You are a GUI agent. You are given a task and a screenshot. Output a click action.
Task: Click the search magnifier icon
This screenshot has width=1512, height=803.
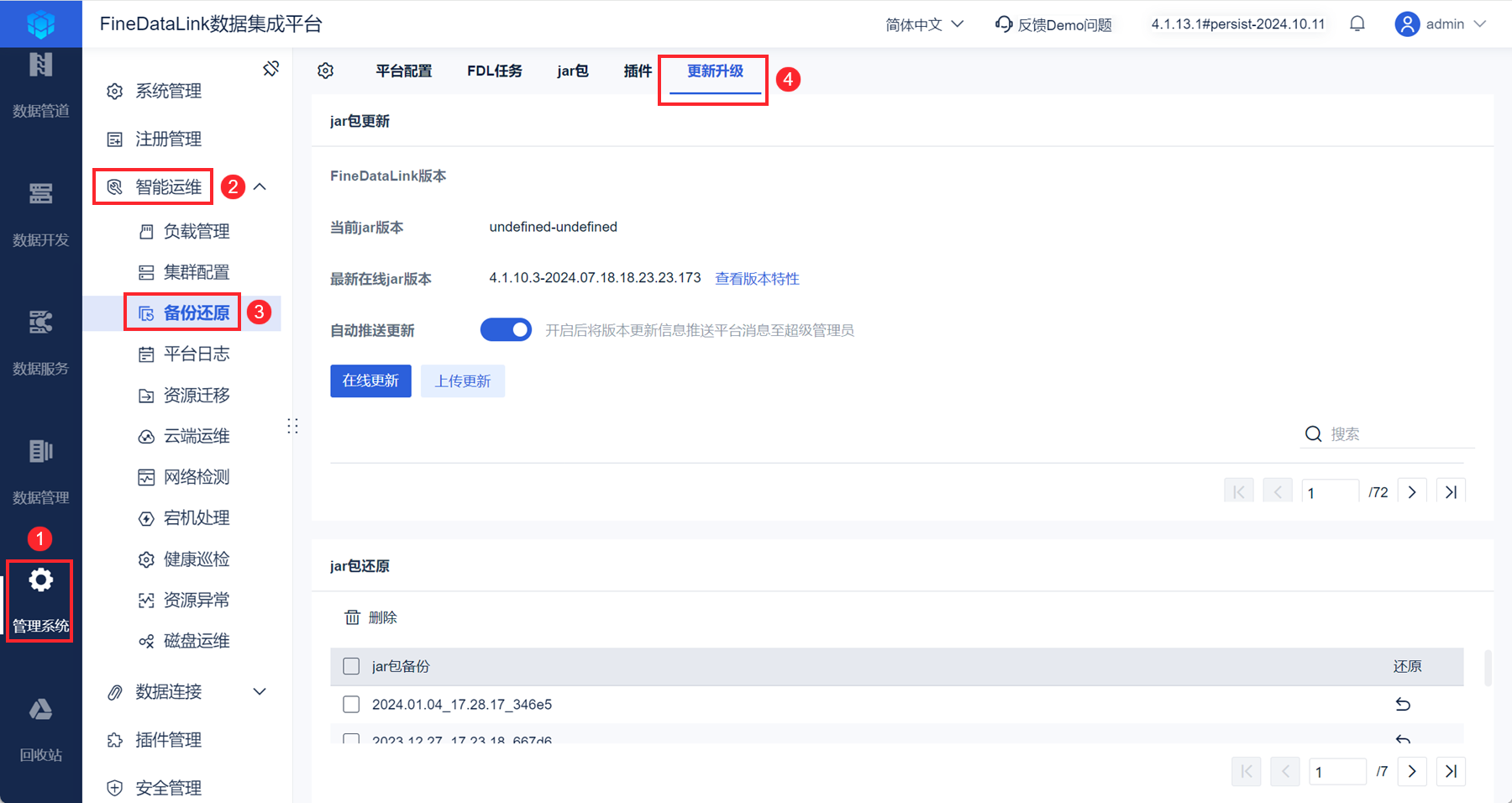pyautogui.click(x=1314, y=433)
